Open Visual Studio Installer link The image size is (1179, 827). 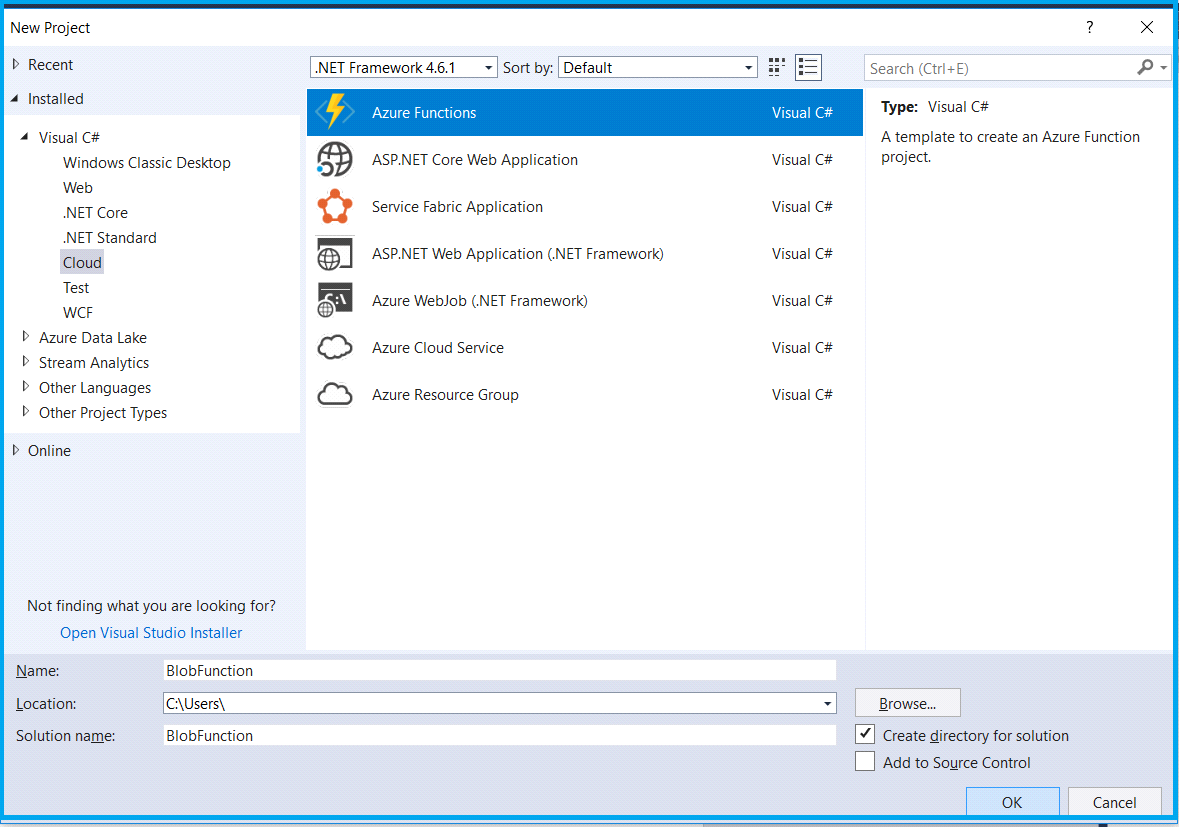[151, 632]
